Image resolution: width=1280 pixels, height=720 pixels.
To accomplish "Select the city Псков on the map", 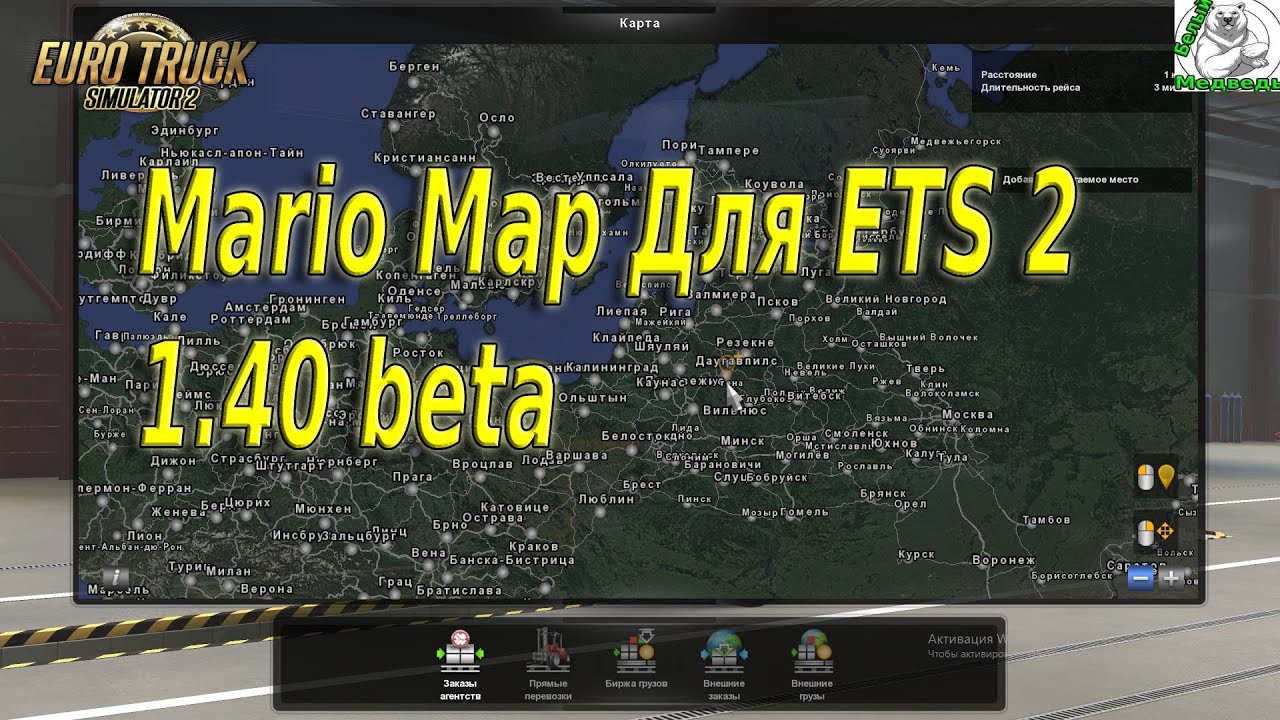I will click(x=779, y=301).
